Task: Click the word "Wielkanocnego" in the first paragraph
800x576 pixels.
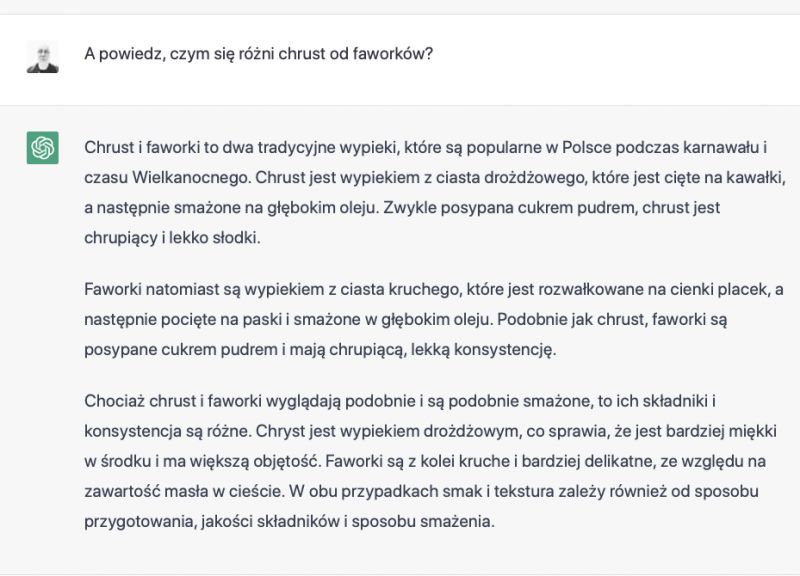Action: pos(191,177)
